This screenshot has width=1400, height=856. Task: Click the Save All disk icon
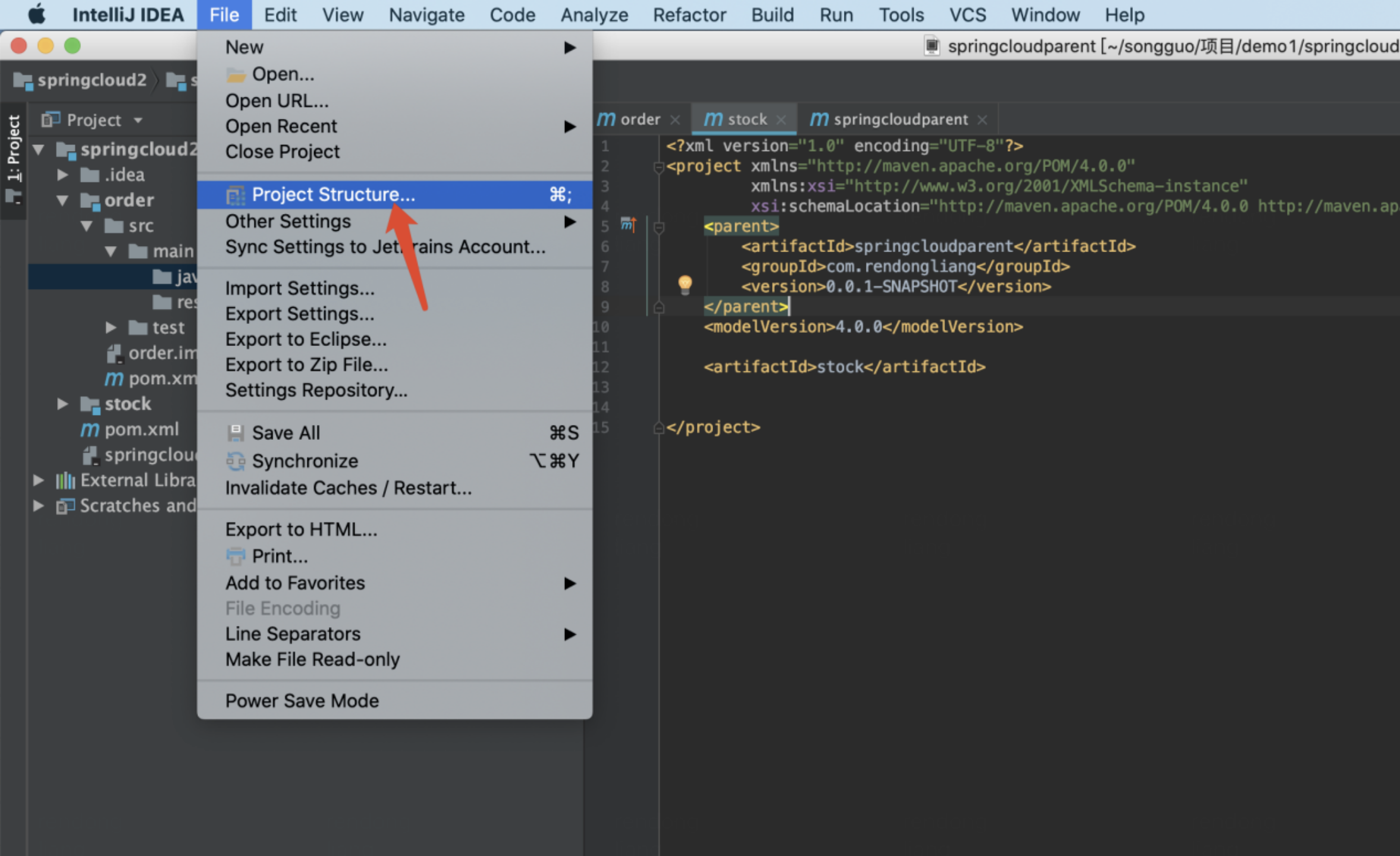pyautogui.click(x=236, y=433)
